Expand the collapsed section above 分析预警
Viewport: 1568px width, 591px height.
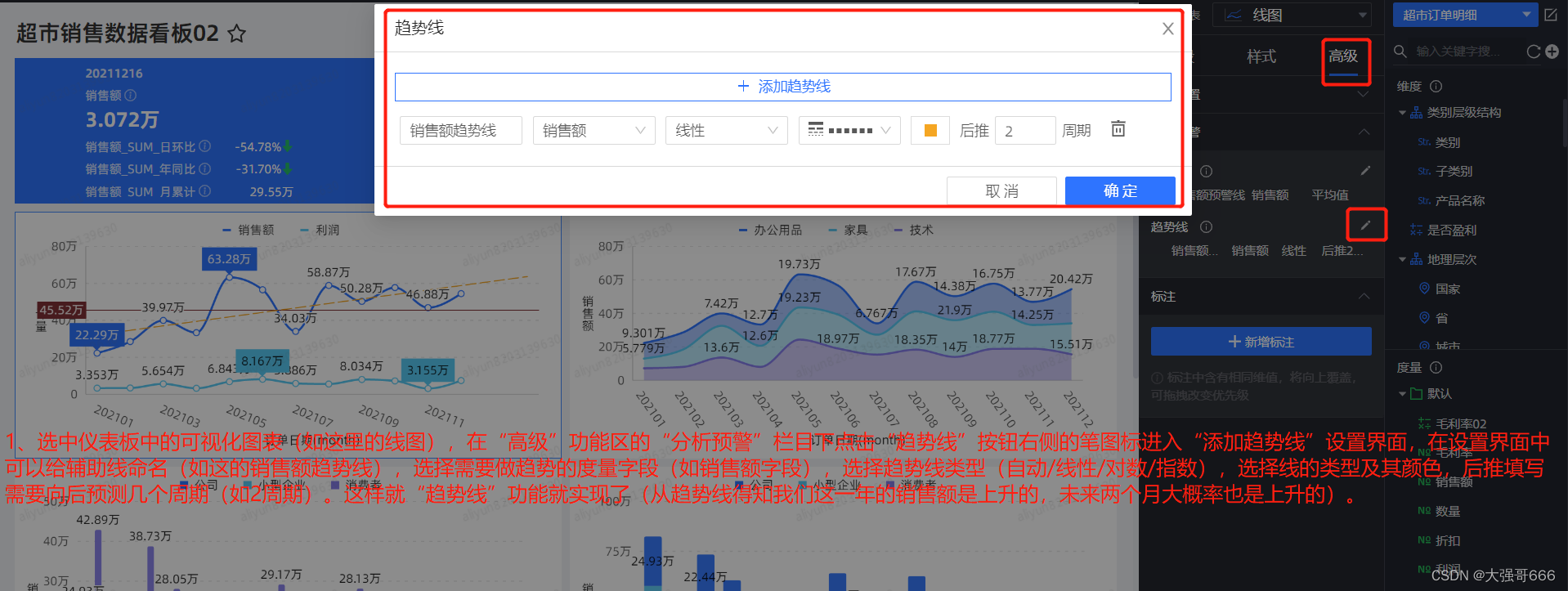point(1364,95)
